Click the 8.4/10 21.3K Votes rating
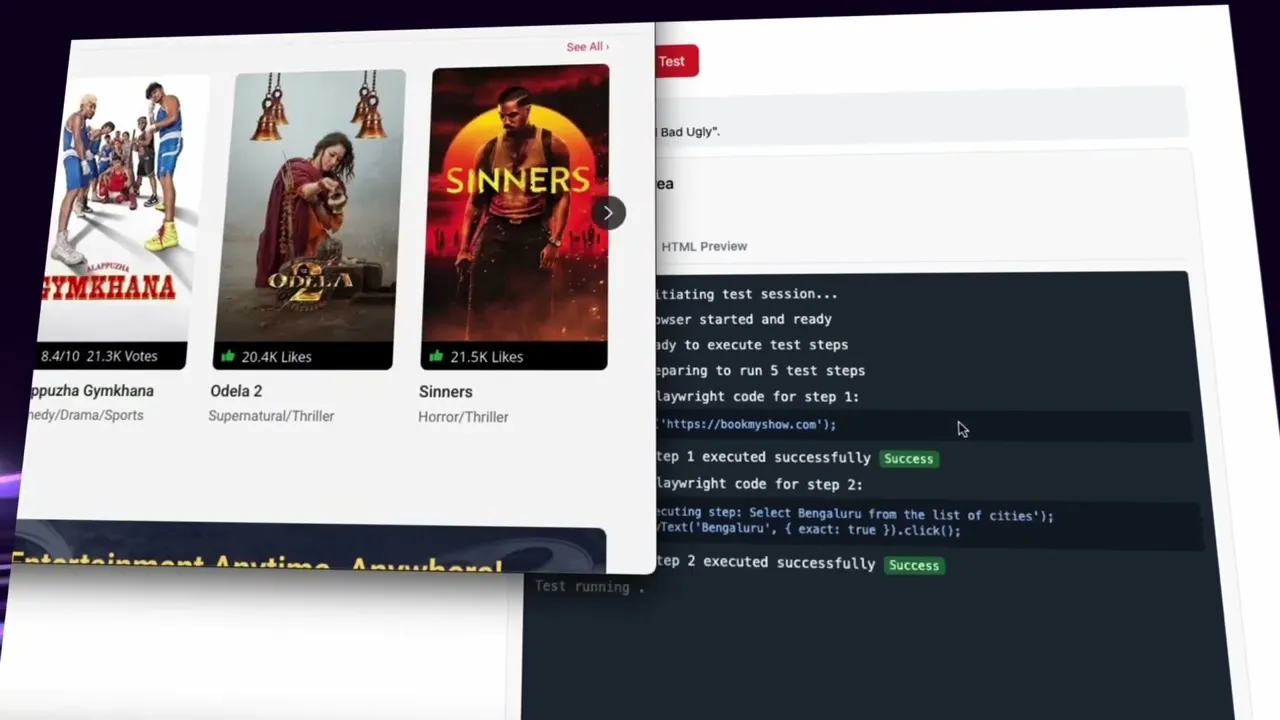 99,356
